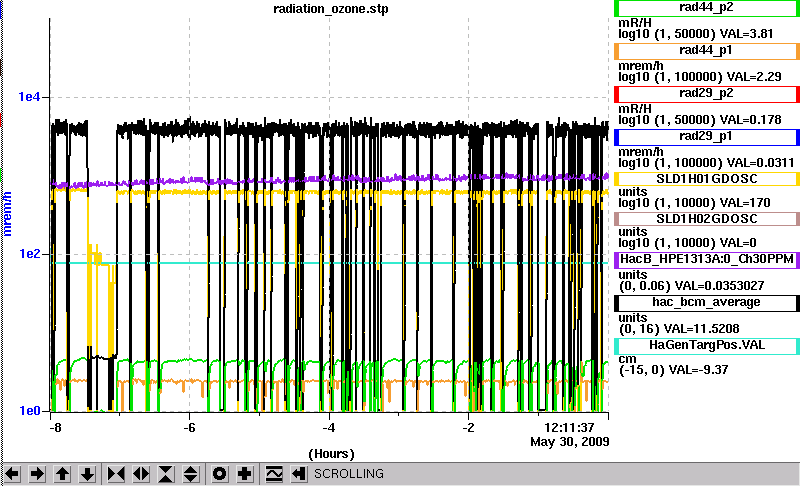Select the HaGenTargPos.VAL cyan legend entry
The width and height of the screenshot is (800, 486).
click(x=707, y=346)
